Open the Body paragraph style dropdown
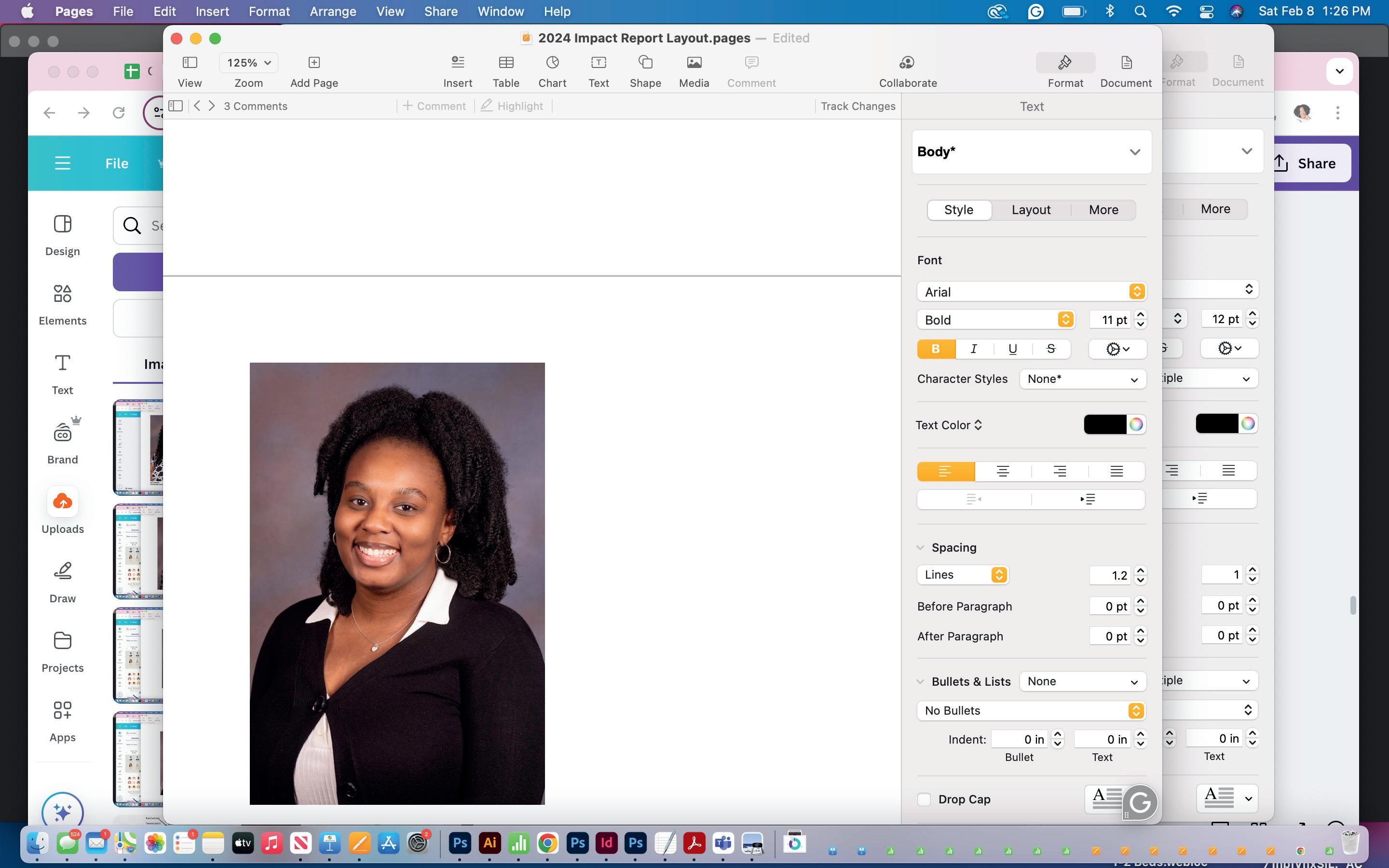The width and height of the screenshot is (1389, 868). point(1032,152)
